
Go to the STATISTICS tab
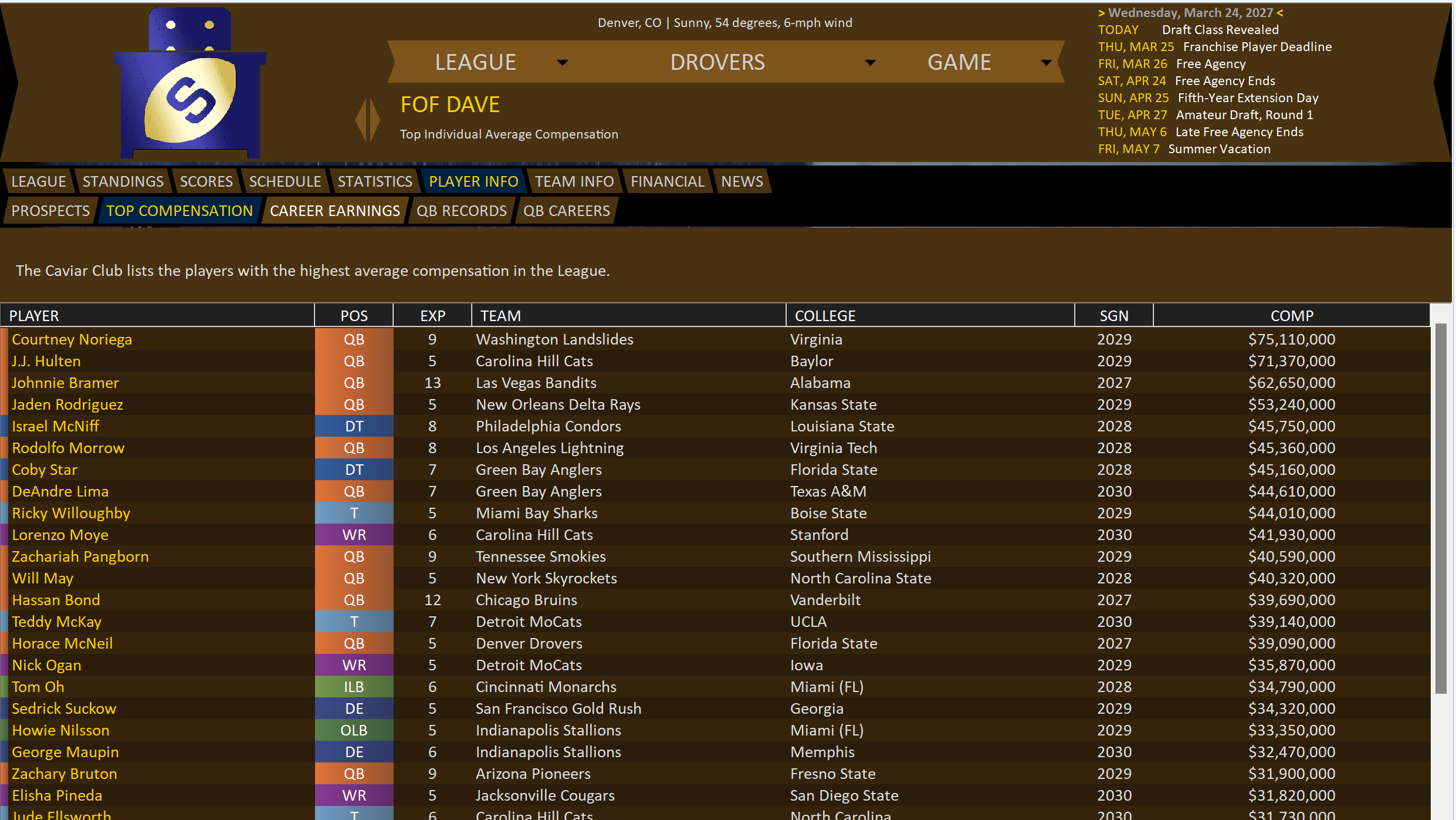pyautogui.click(x=375, y=181)
